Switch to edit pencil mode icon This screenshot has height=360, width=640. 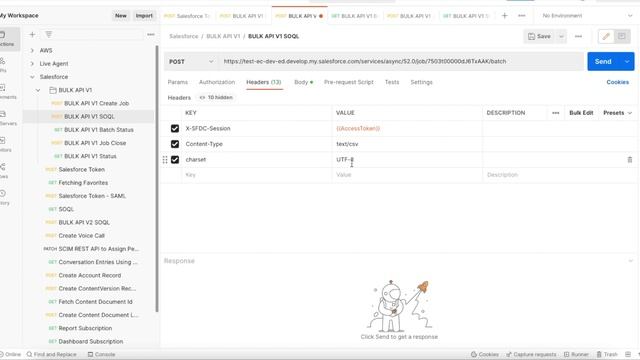coord(606,36)
